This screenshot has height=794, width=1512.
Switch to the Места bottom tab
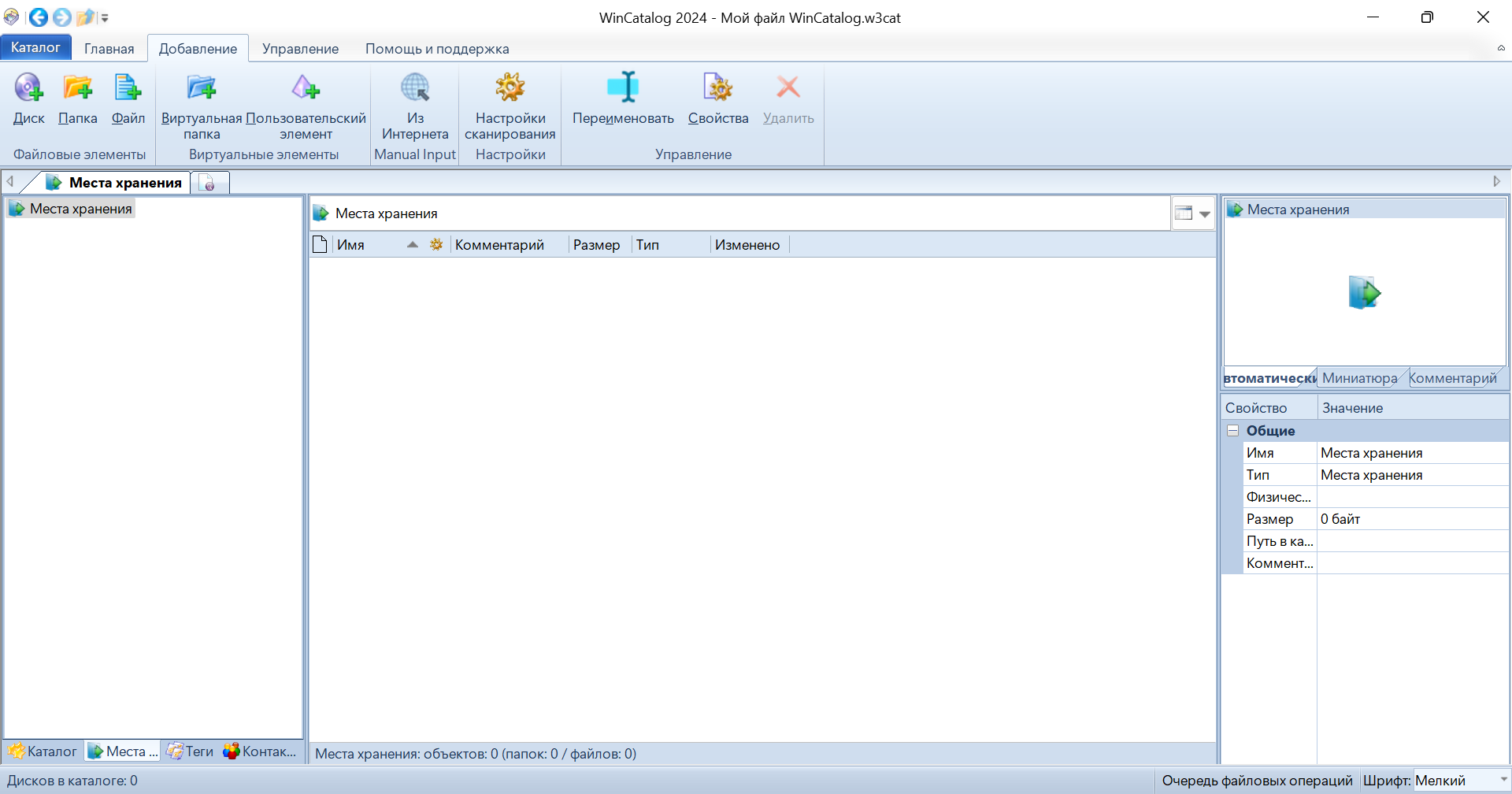[x=123, y=751]
